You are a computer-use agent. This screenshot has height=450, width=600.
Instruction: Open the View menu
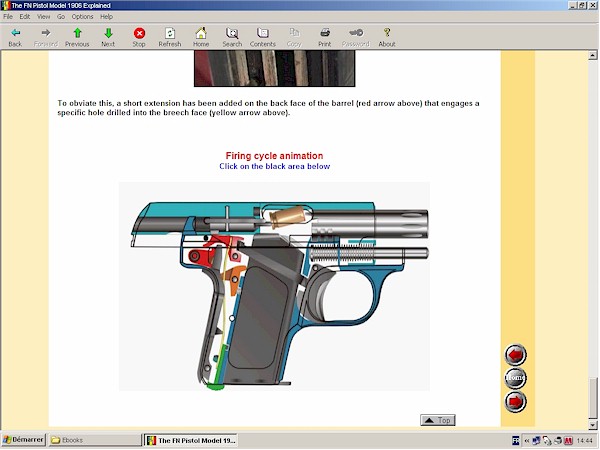44,16
